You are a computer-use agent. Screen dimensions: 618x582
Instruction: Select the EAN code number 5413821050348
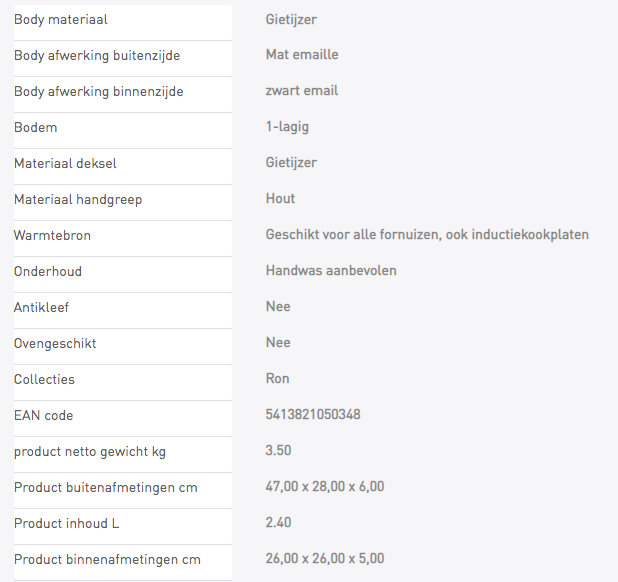(313, 415)
